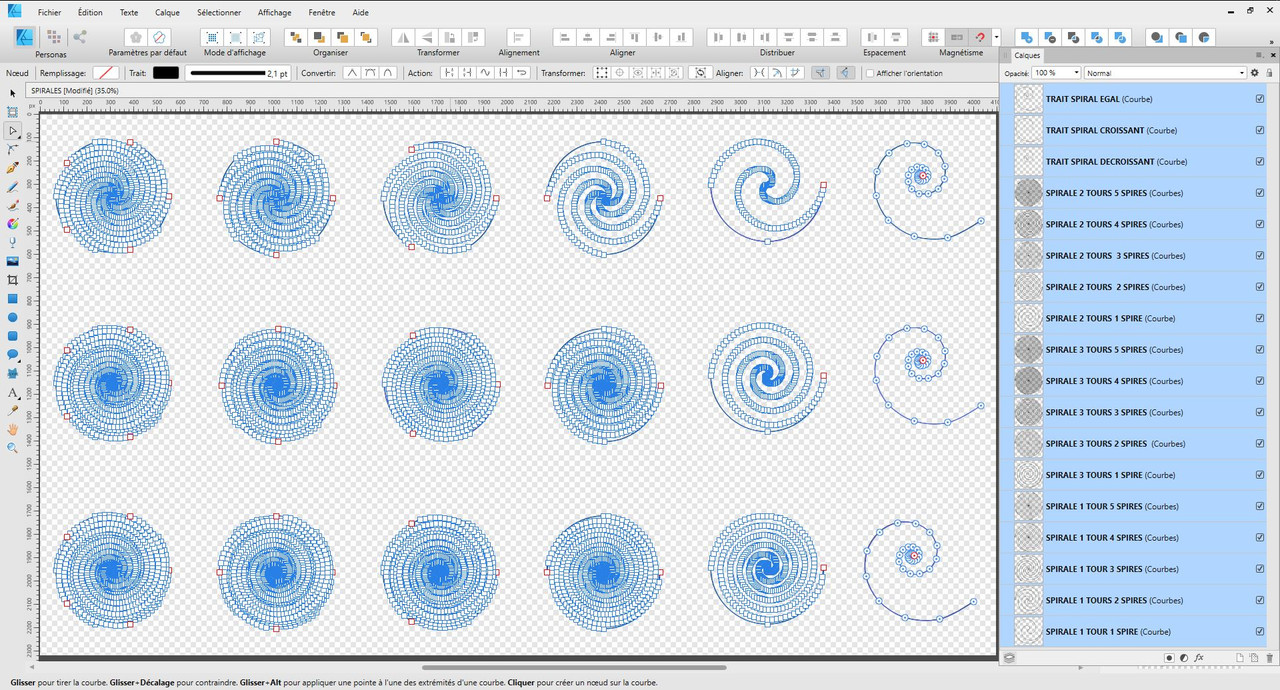Click the Close curve action button
The image size is (1280, 690).
click(x=467, y=73)
